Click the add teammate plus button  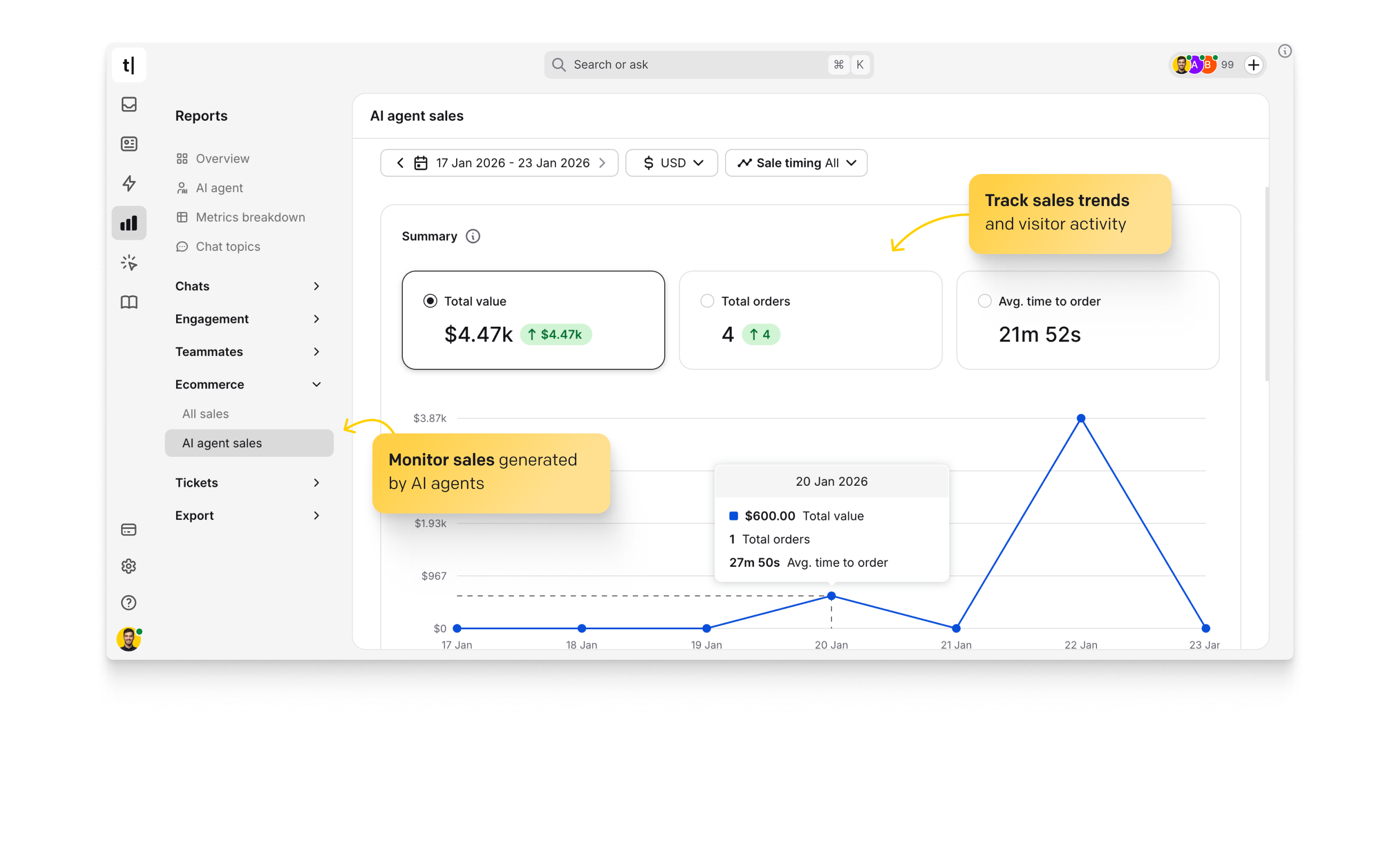pyautogui.click(x=1254, y=64)
